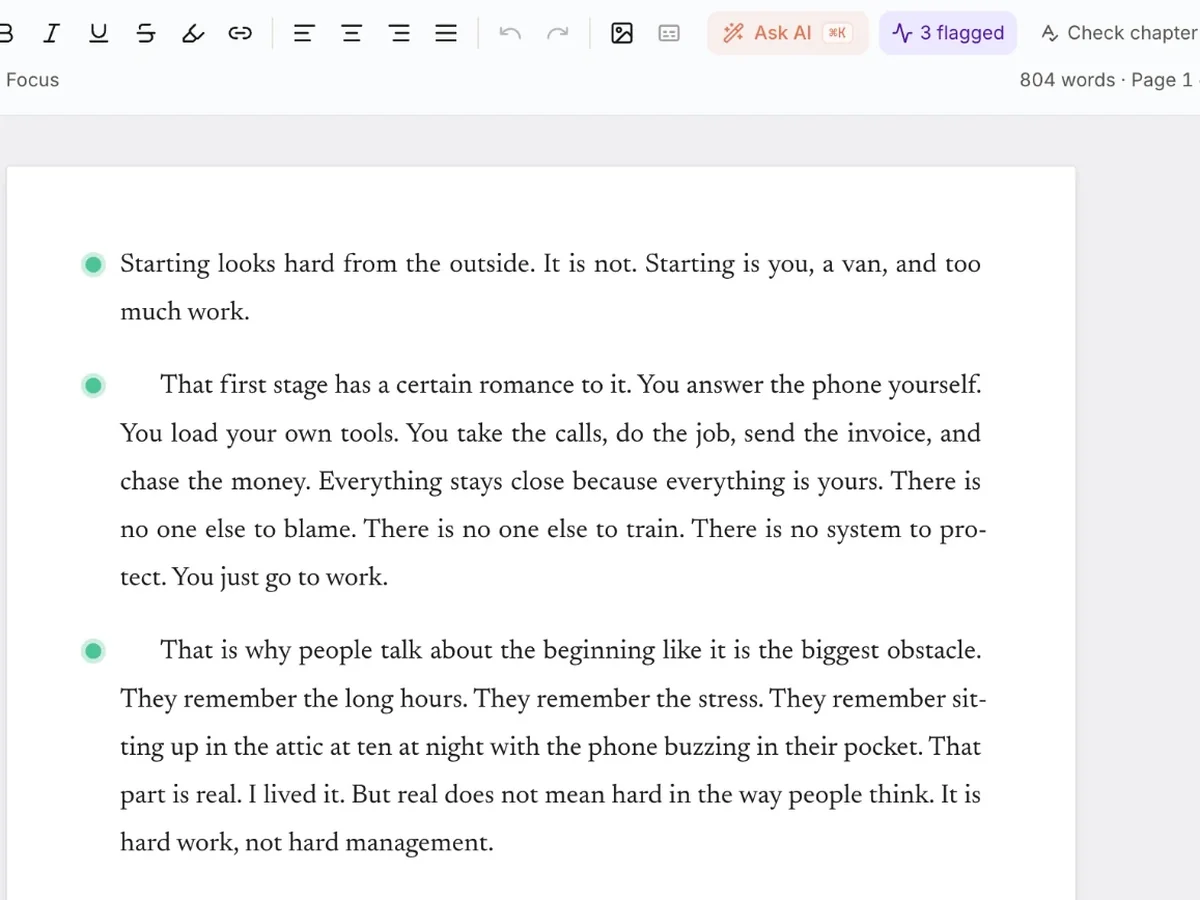Click the words 'You just go to work.'
Viewport: 1200px width, 900px height.
[279, 578]
